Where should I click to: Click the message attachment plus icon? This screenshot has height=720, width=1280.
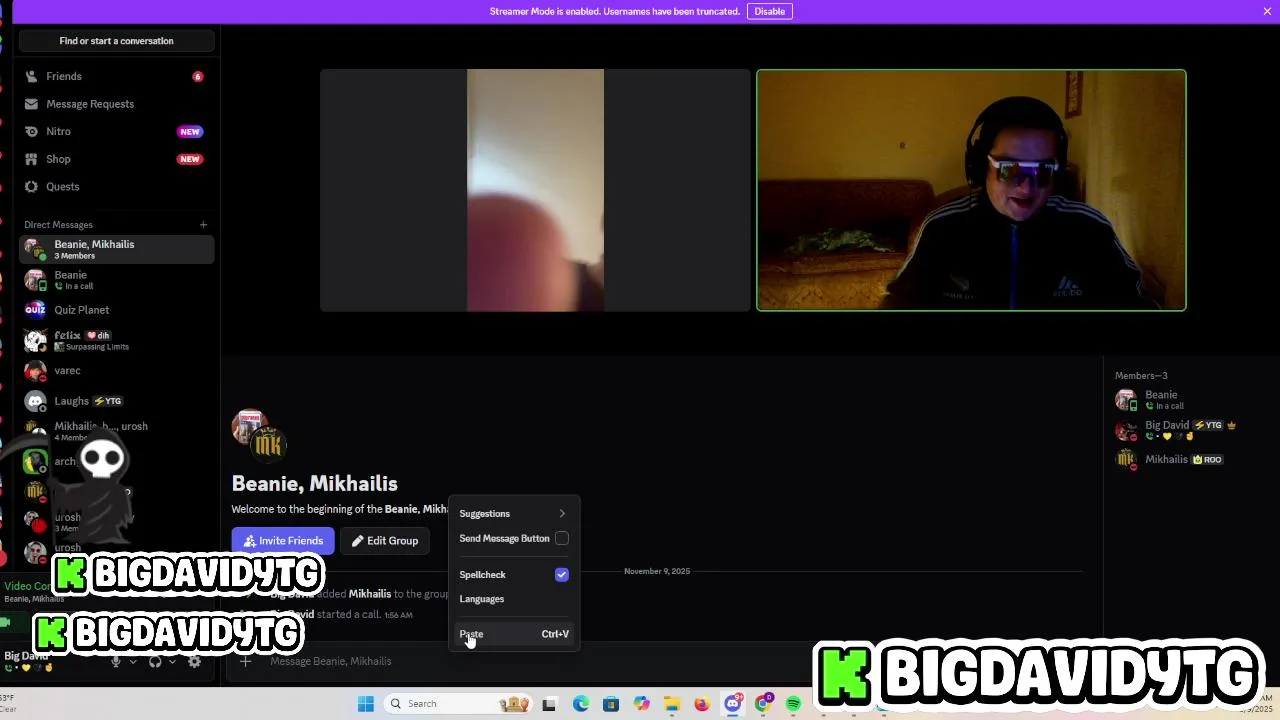(x=246, y=661)
